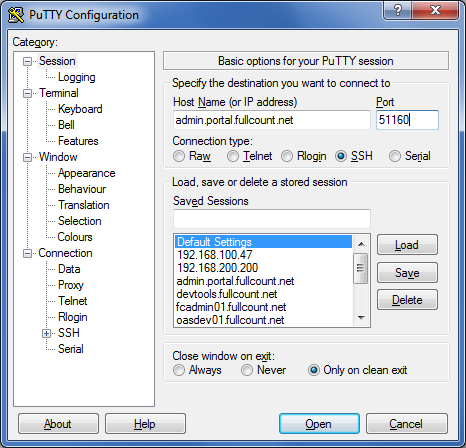The height and width of the screenshot is (448, 466).
Task: Collapse the Connection tree node
Action: click(x=27, y=253)
